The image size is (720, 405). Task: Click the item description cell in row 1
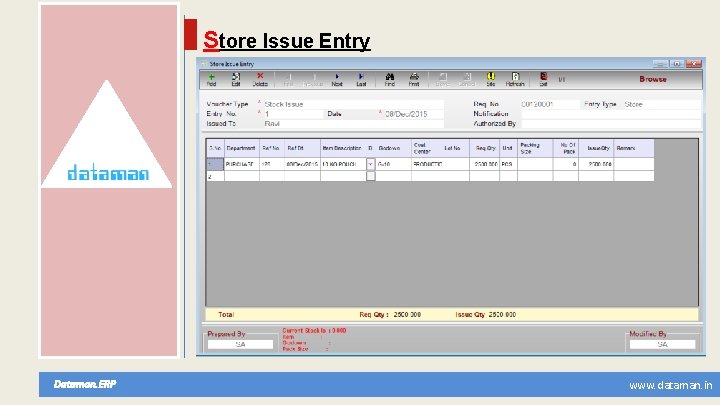pos(343,164)
